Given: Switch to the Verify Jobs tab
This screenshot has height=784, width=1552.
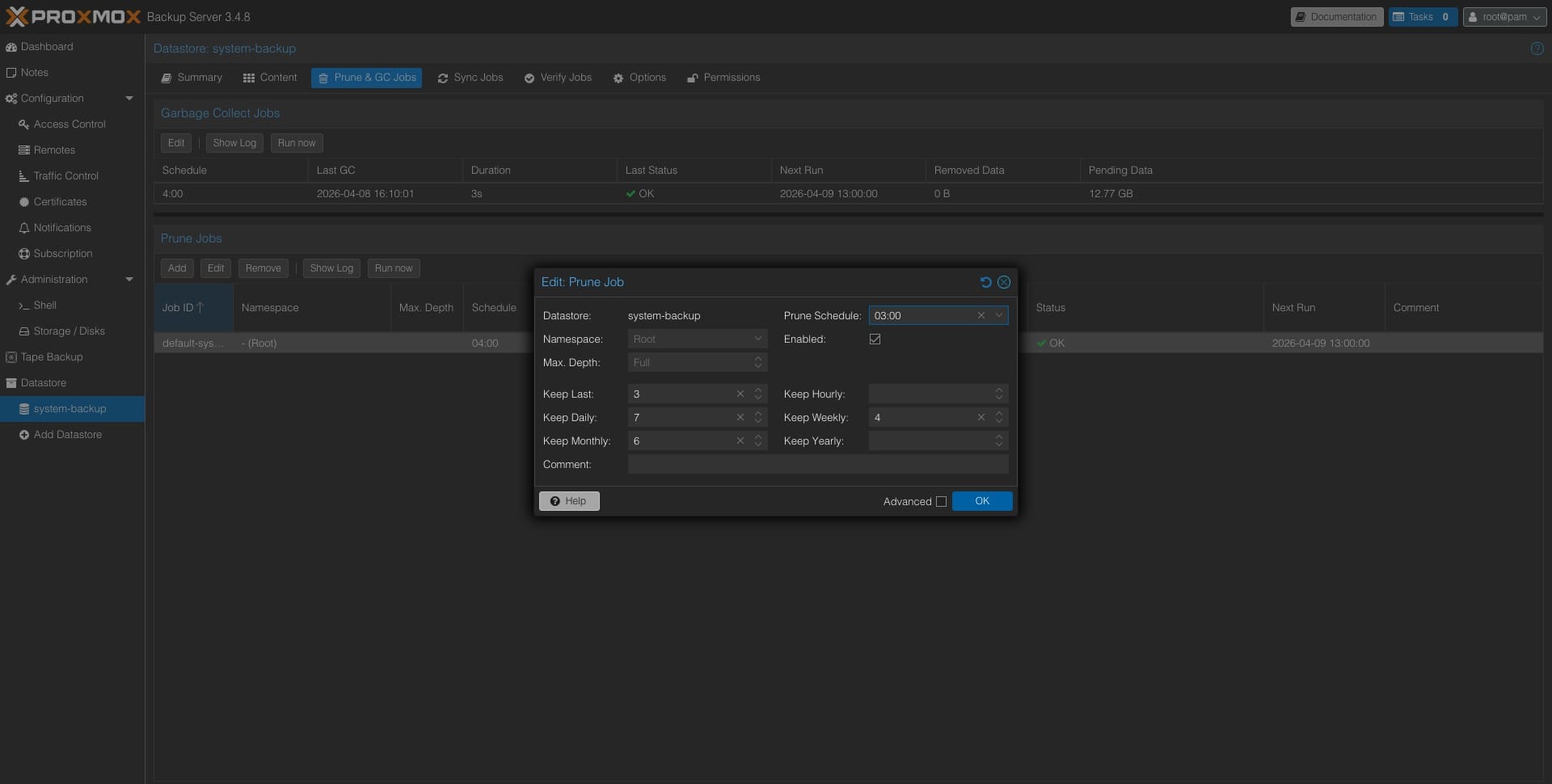Looking at the screenshot, I should click(x=558, y=78).
